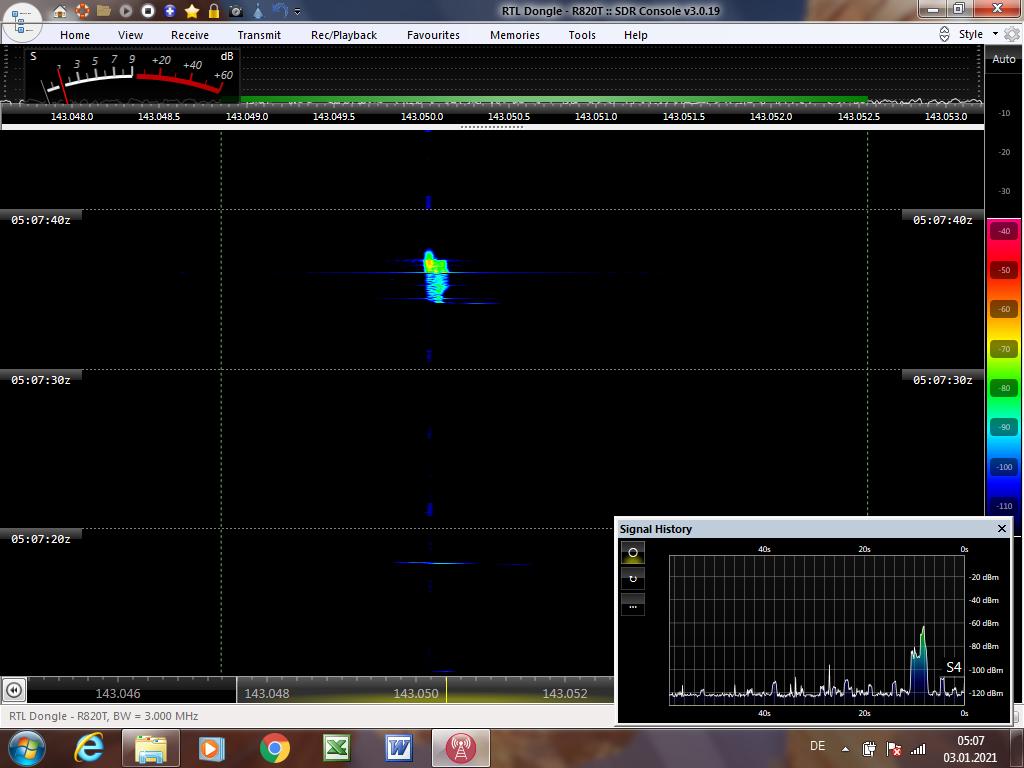The height and width of the screenshot is (768, 1024).
Task: Click 143.050.0 on the frequency scale
Action: [422, 116]
